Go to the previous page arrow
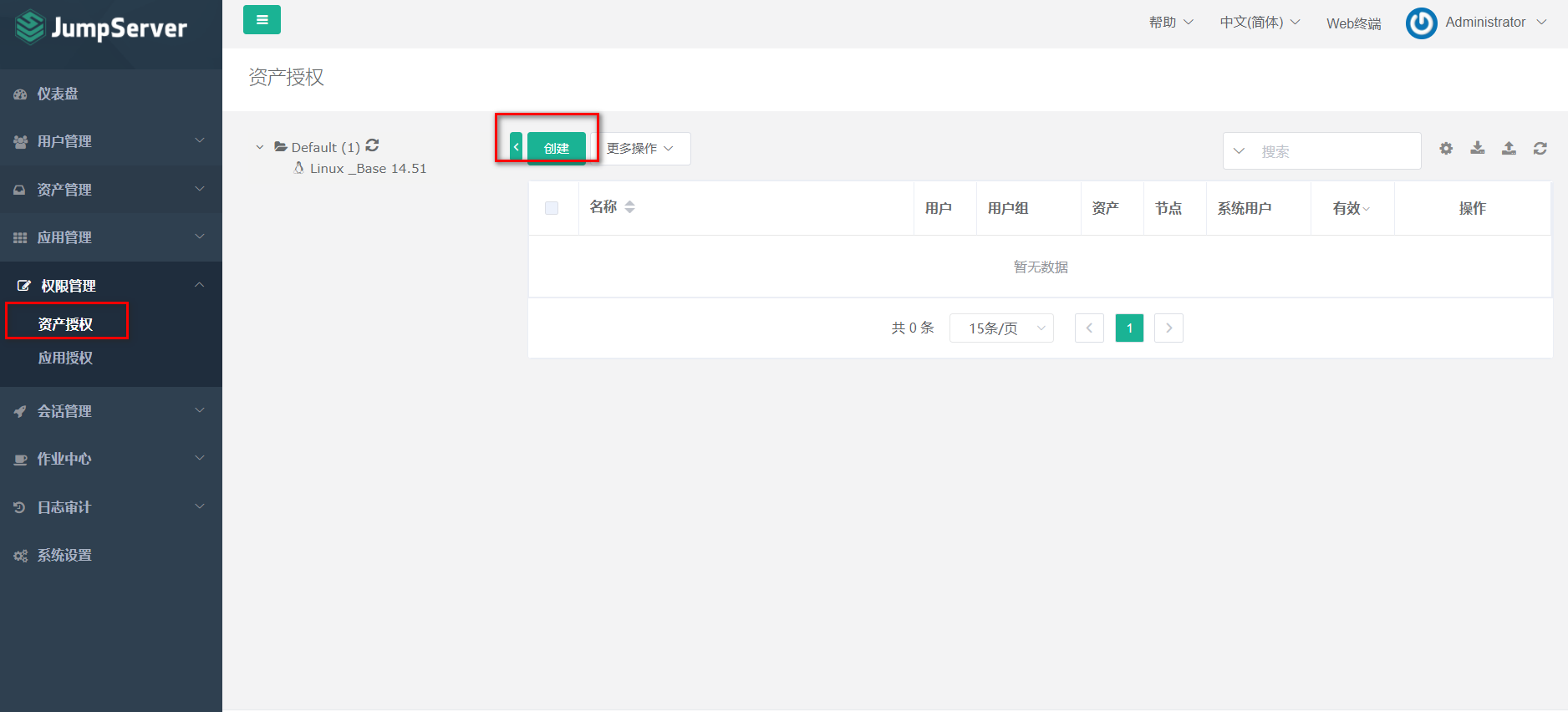Image resolution: width=1568 pixels, height=712 pixels. tap(1089, 328)
